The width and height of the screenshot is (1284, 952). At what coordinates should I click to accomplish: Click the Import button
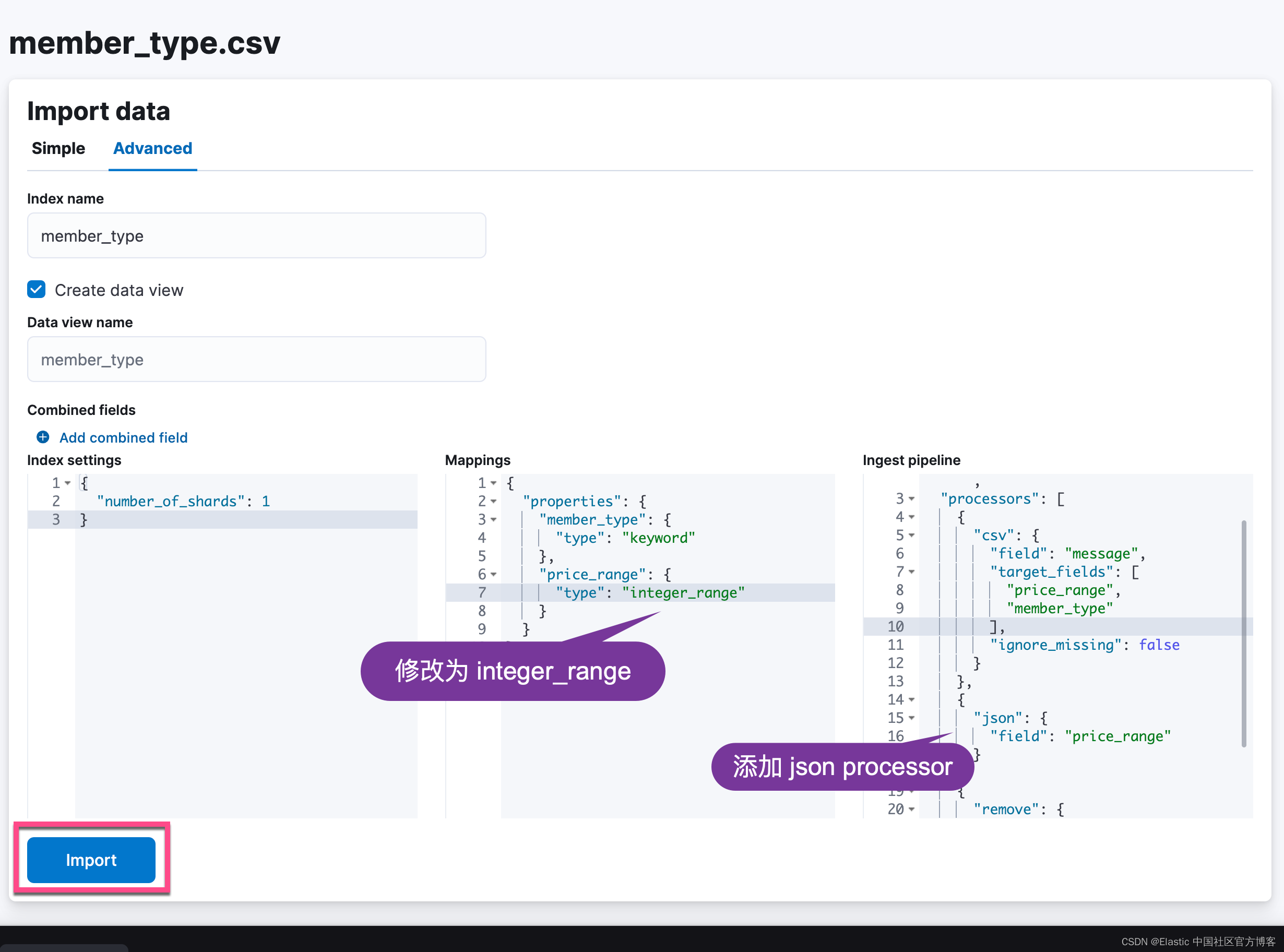point(92,860)
